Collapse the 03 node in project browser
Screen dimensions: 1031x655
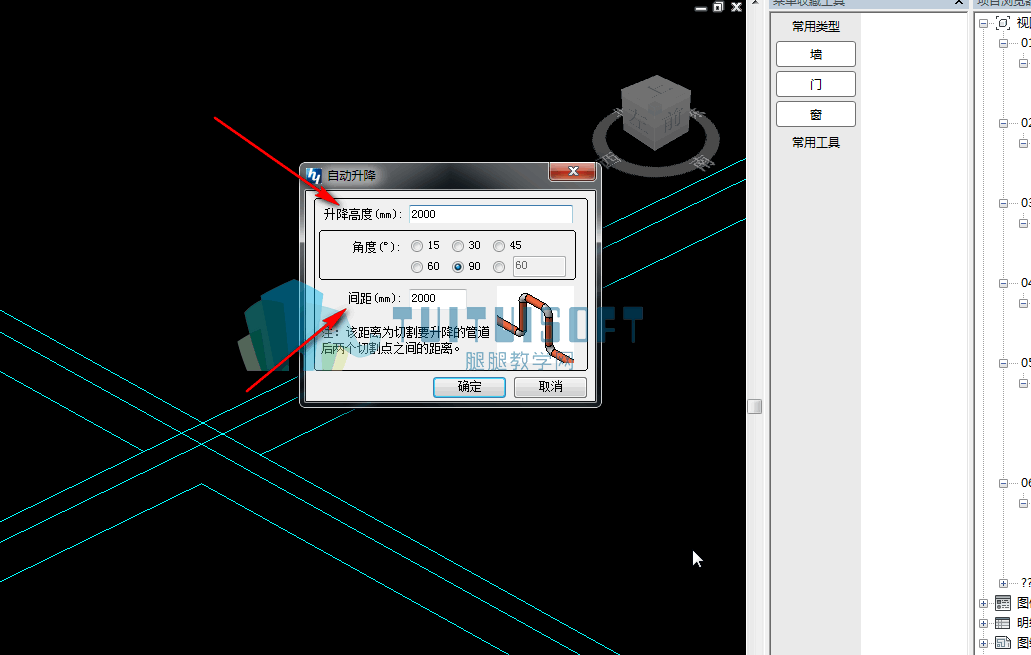point(1003,203)
